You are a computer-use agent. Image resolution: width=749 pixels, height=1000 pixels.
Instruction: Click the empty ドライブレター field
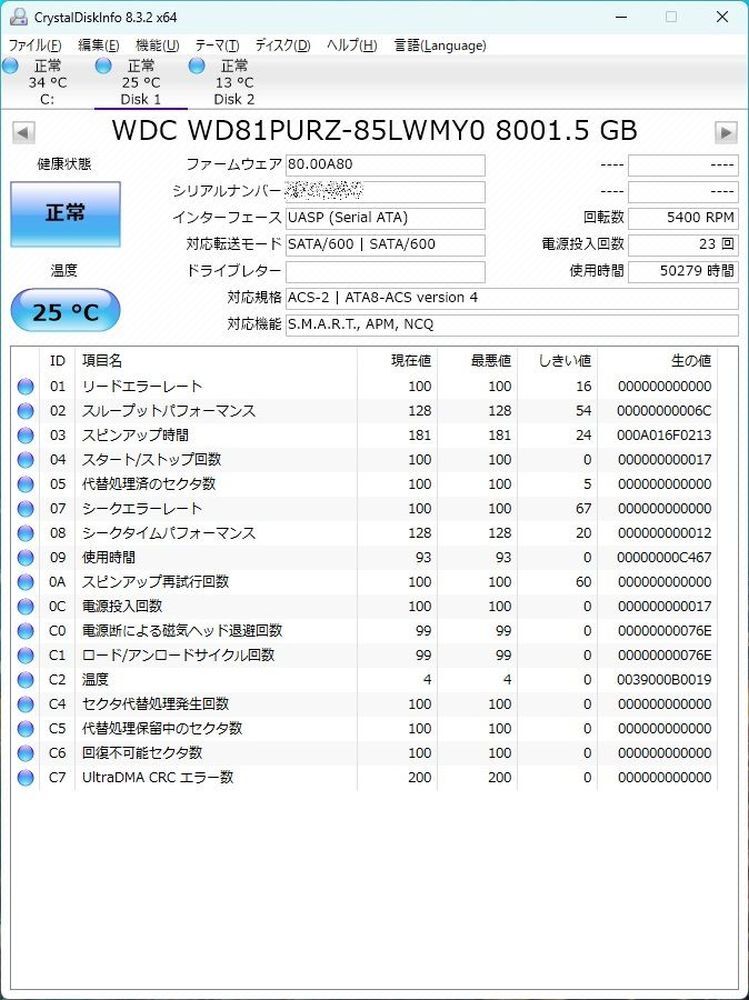coord(385,272)
